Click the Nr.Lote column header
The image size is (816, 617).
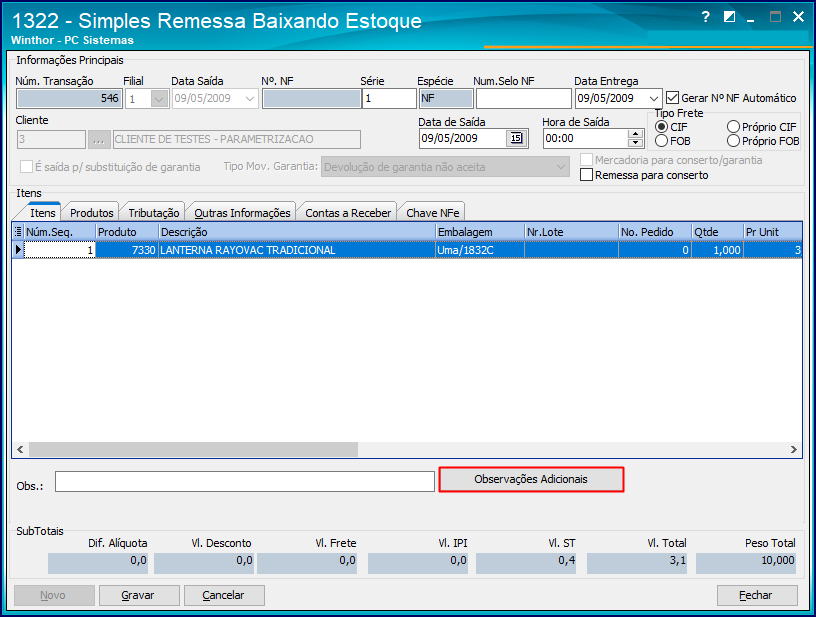point(571,232)
